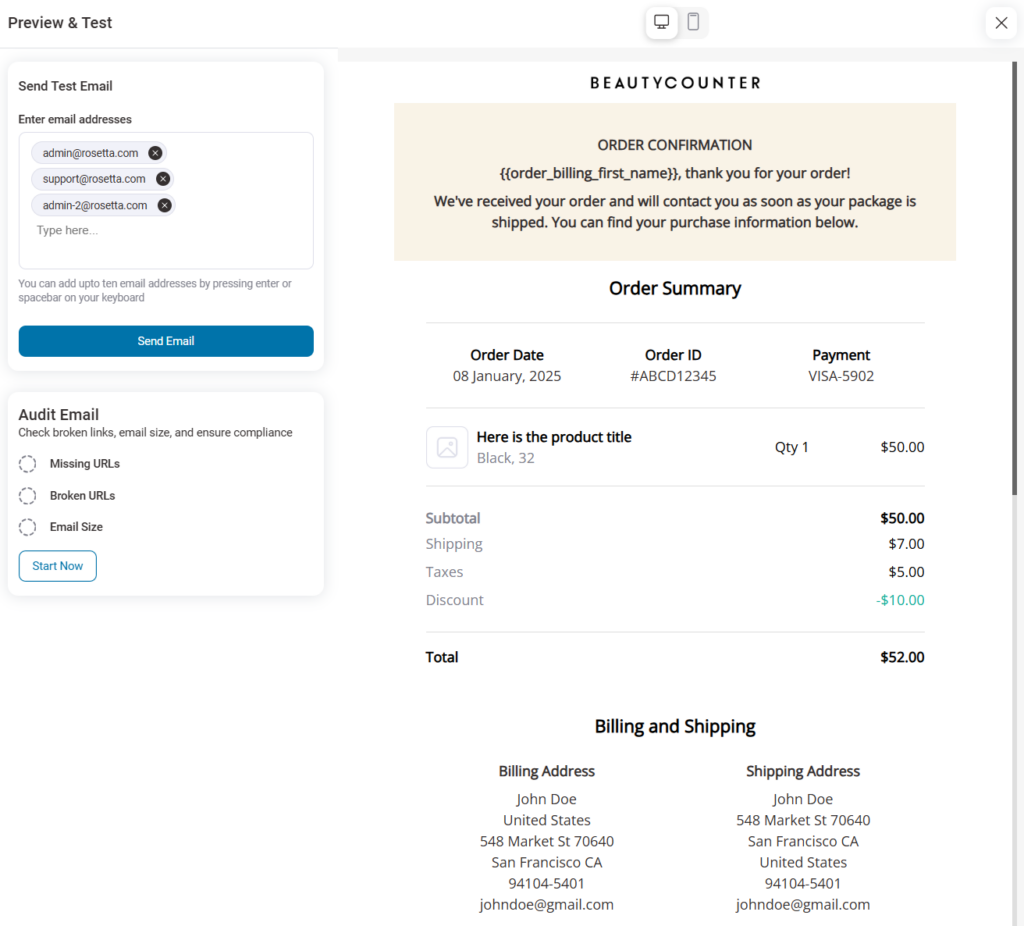Image resolution: width=1024 pixels, height=926 pixels.
Task: Remove support@rosetta.com from recipients
Action: [164, 179]
